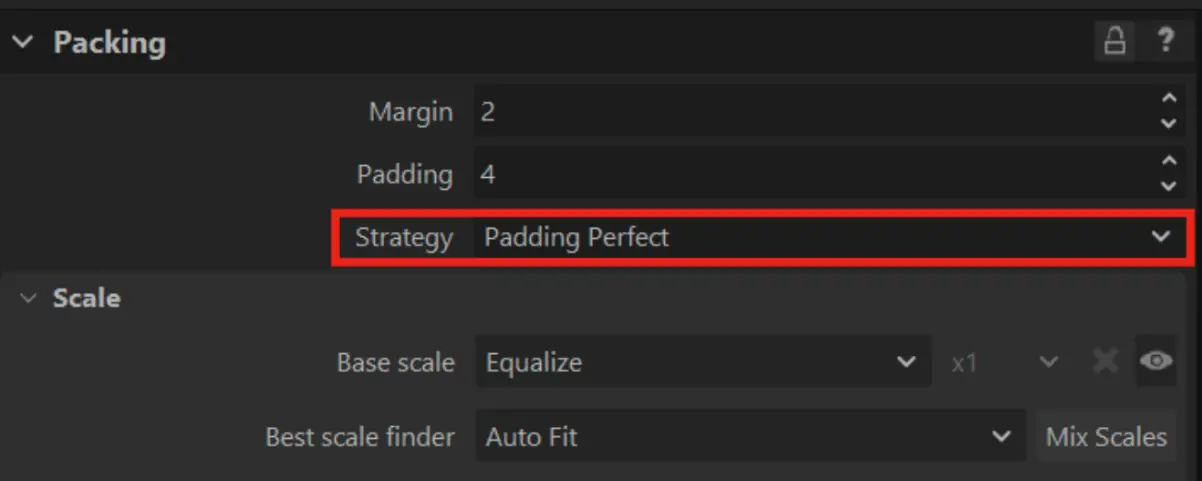Image resolution: width=1202 pixels, height=481 pixels.
Task: Decrease the Padding value with down arrow
Action: (1168, 186)
